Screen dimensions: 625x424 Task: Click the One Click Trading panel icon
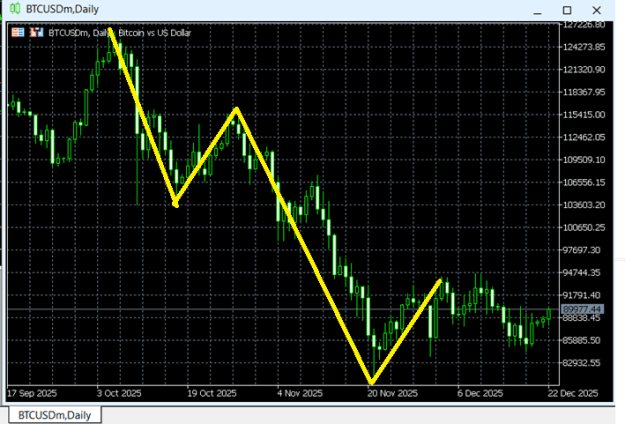pyautogui.click(x=37, y=32)
